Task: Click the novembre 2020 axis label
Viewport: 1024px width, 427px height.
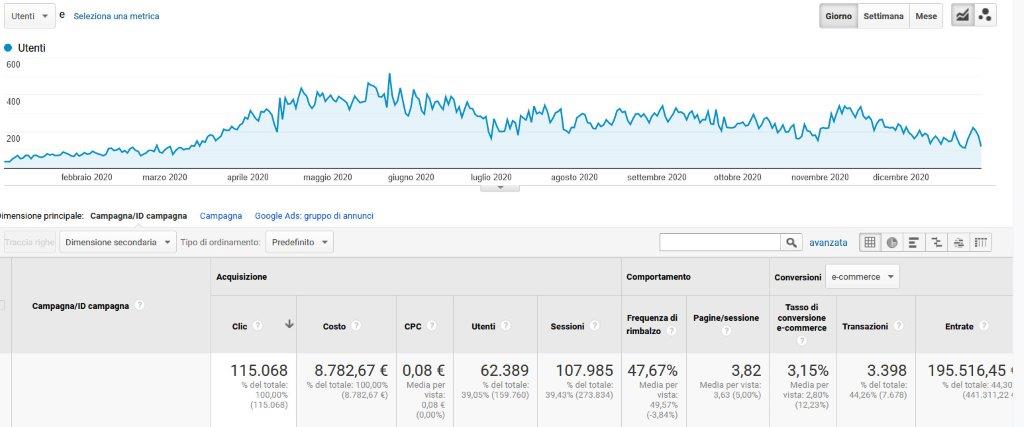Action: (820, 177)
